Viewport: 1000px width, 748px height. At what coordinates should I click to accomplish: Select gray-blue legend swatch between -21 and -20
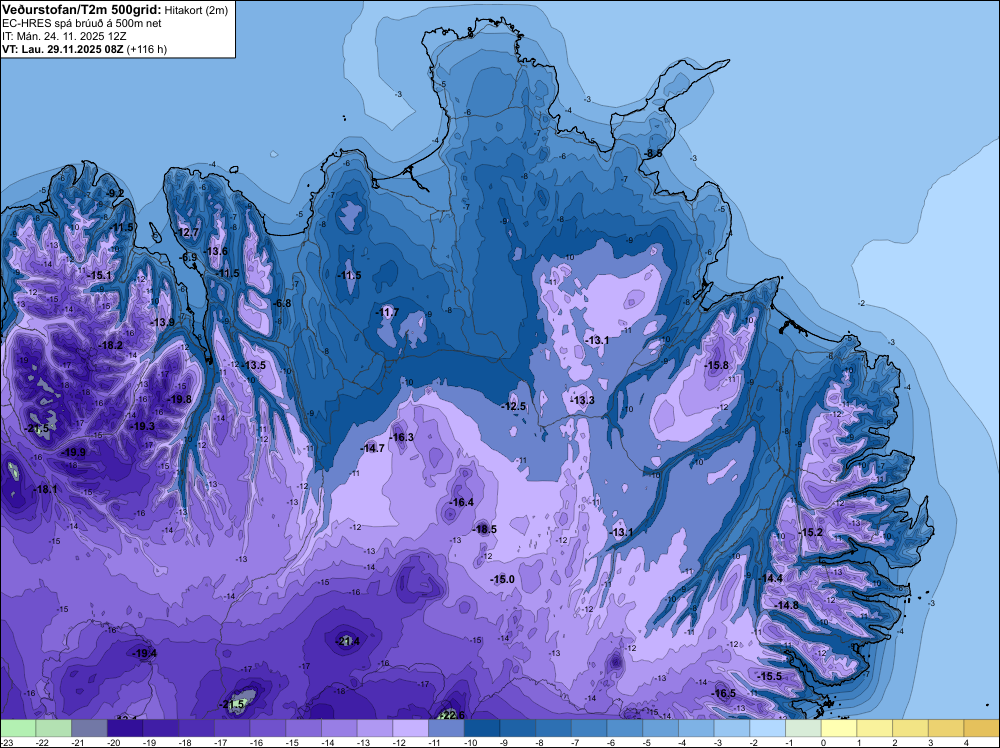click(89, 728)
